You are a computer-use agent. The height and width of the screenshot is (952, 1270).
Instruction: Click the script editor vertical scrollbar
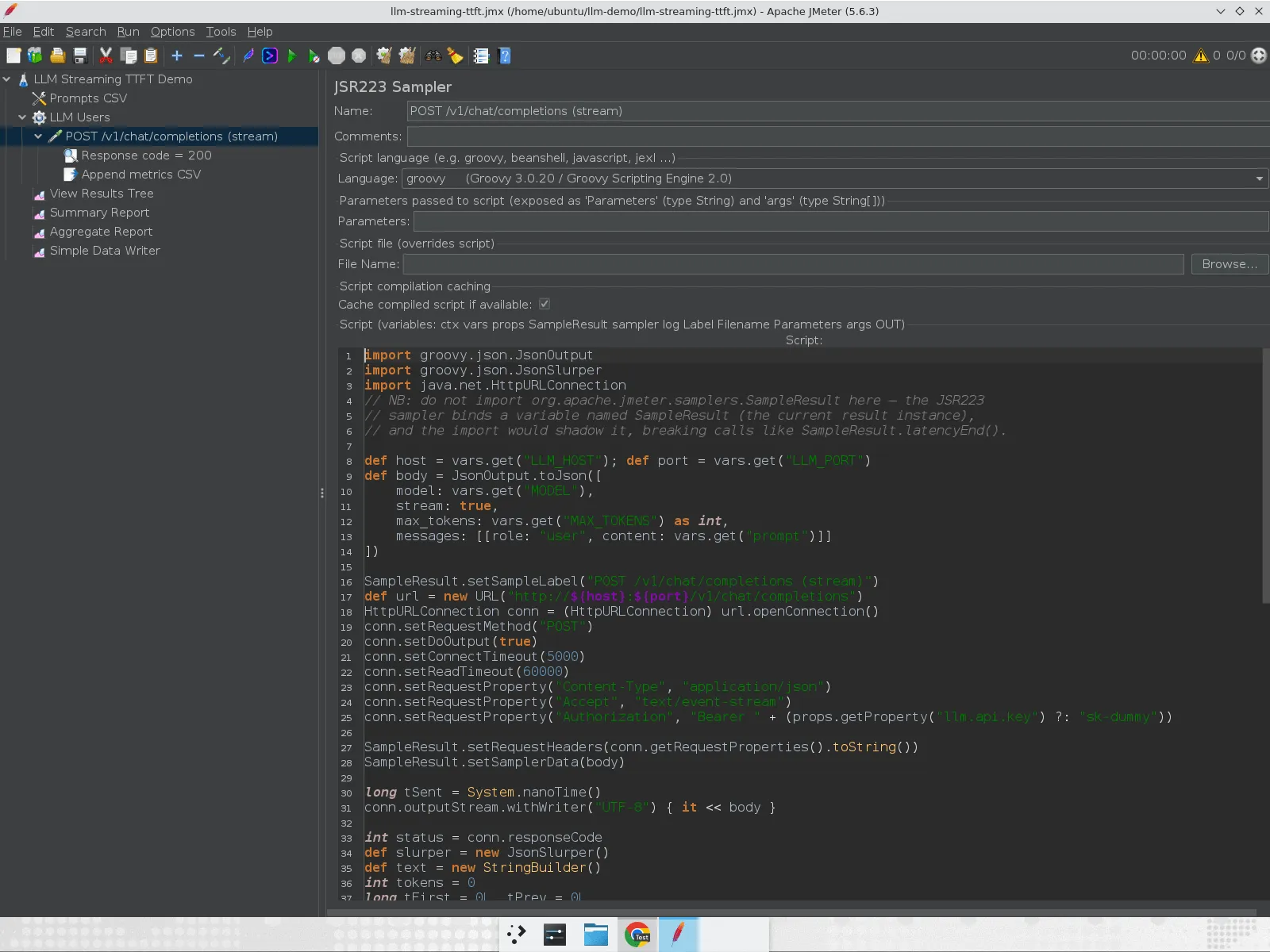click(1265, 476)
